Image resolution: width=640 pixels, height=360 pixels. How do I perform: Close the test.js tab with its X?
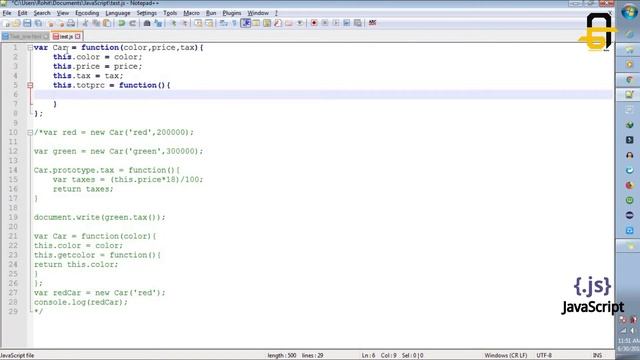(78, 36)
